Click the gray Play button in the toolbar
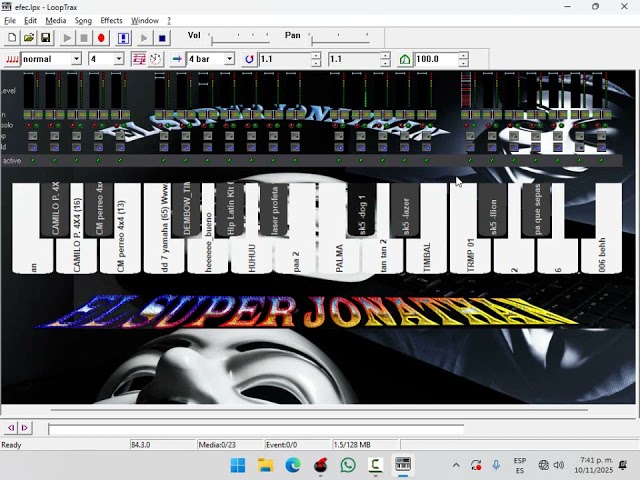 coord(67,38)
